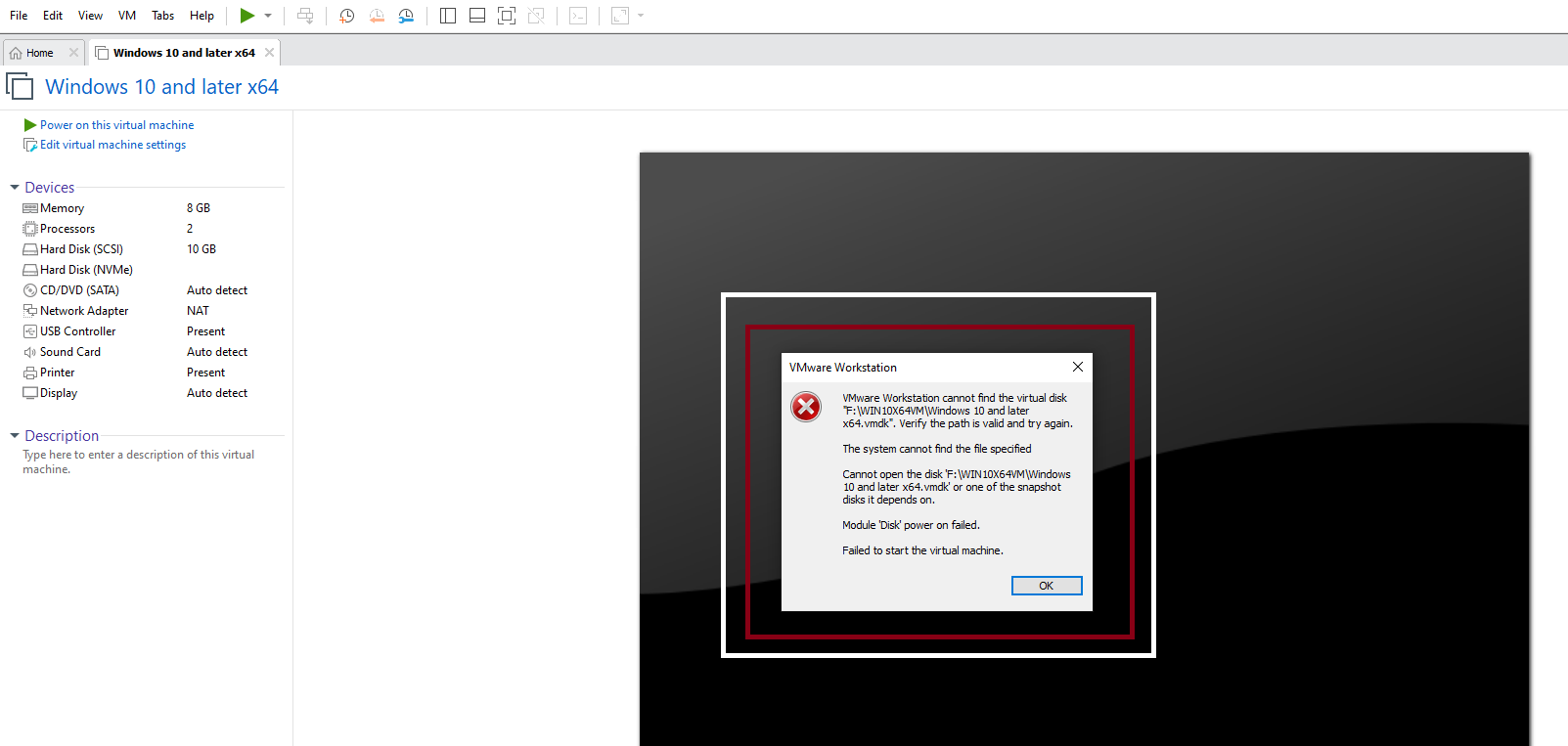Open snapshot manager wrench-clock icon
The height and width of the screenshot is (746, 1568).
[406, 16]
